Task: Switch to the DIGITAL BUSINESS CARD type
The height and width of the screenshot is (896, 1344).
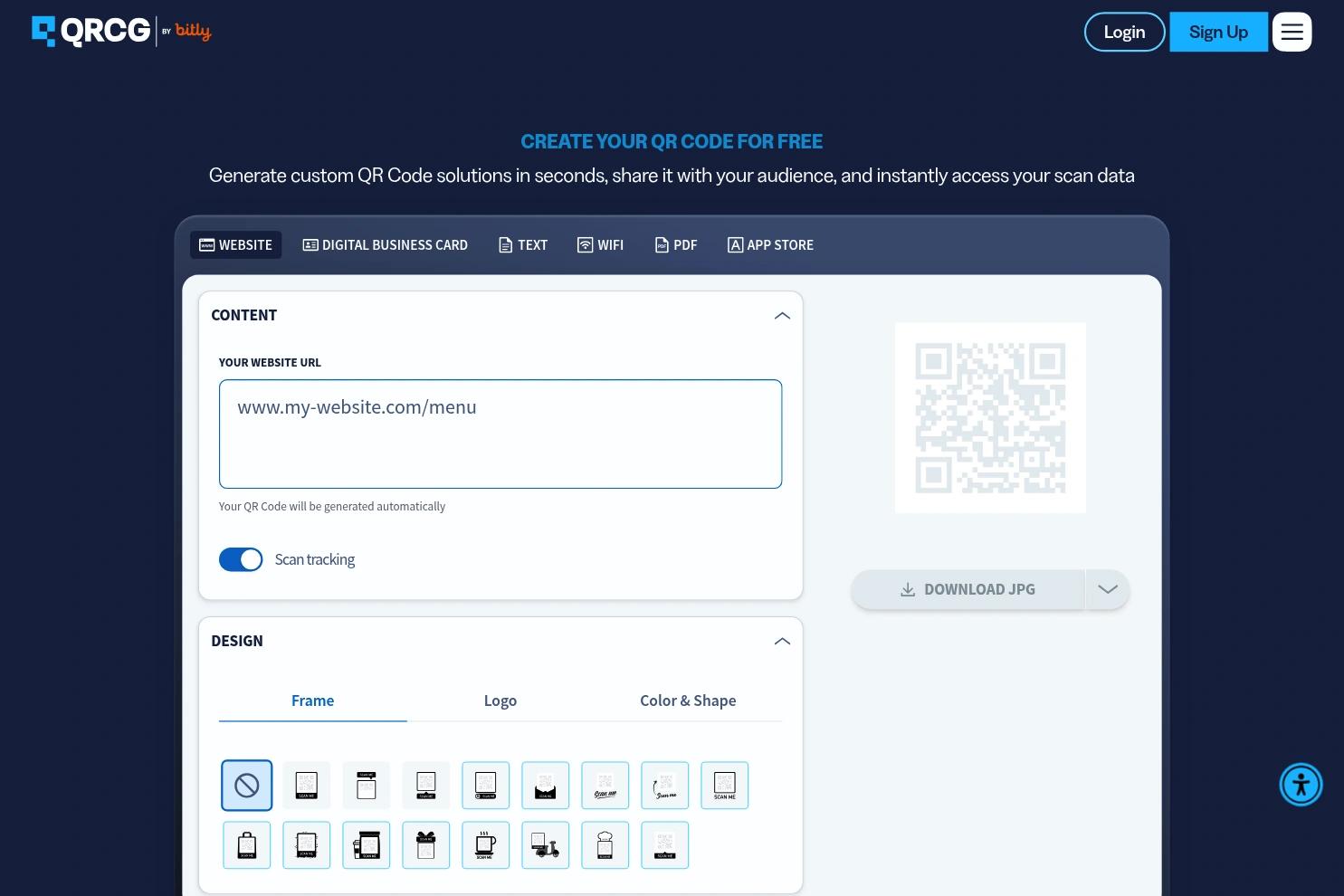Action: coord(386,245)
